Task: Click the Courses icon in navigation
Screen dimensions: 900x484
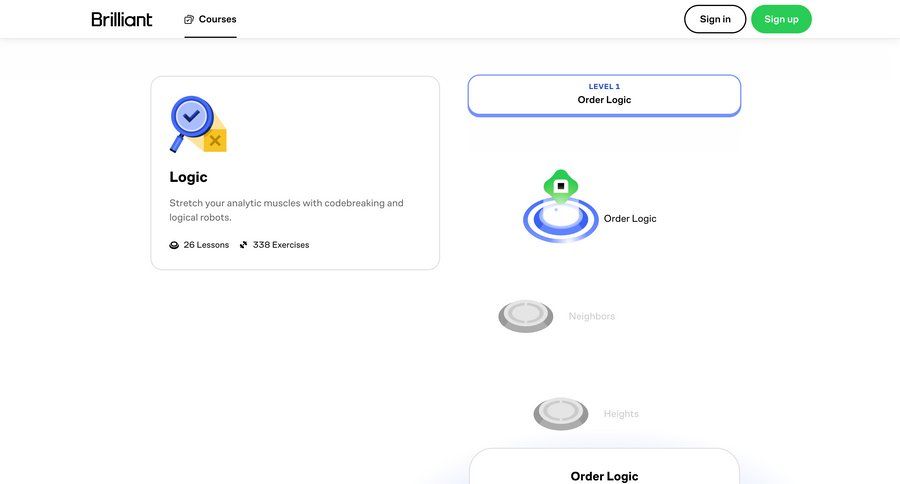Action: point(189,19)
